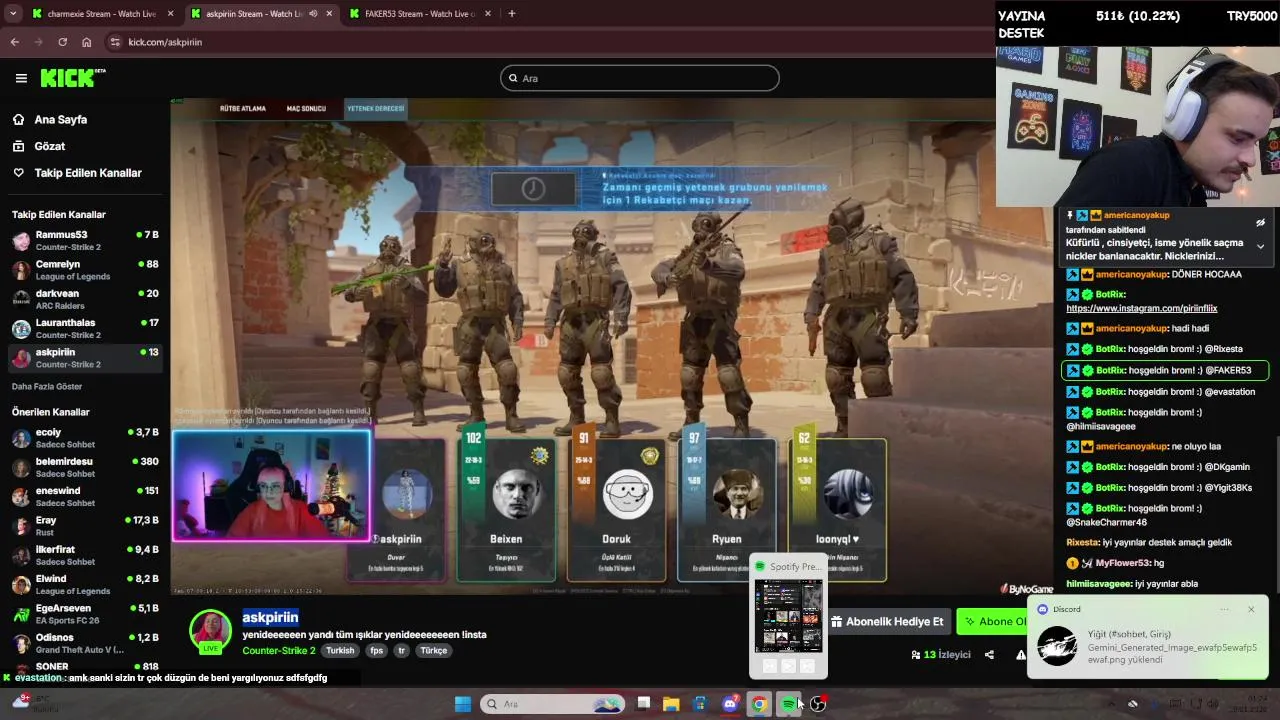Expand Daha Fazla Göster list
Screen dimensions: 1280x720
(47, 386)
